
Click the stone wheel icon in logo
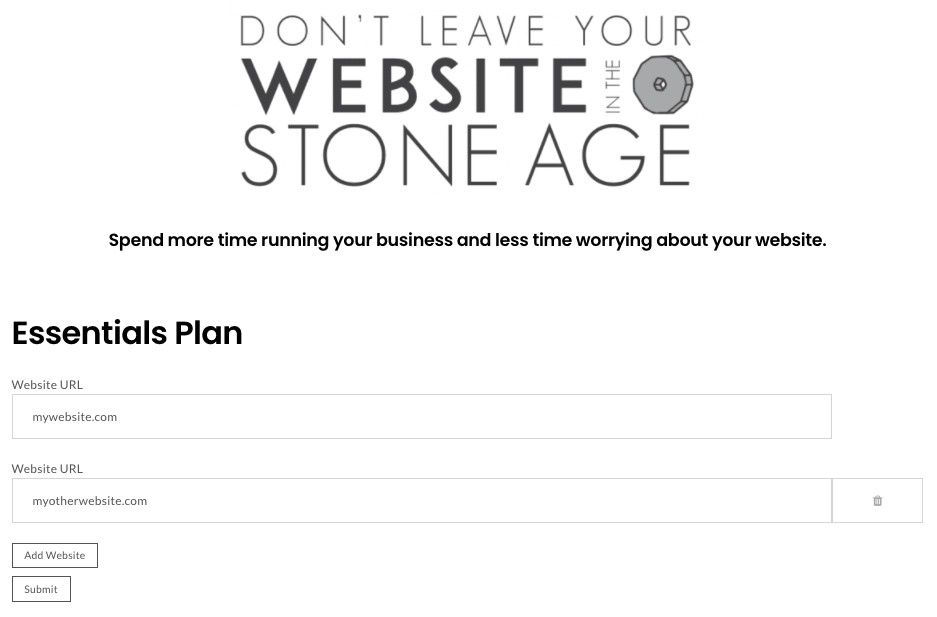pyautogui.click(x=663, y=85)
